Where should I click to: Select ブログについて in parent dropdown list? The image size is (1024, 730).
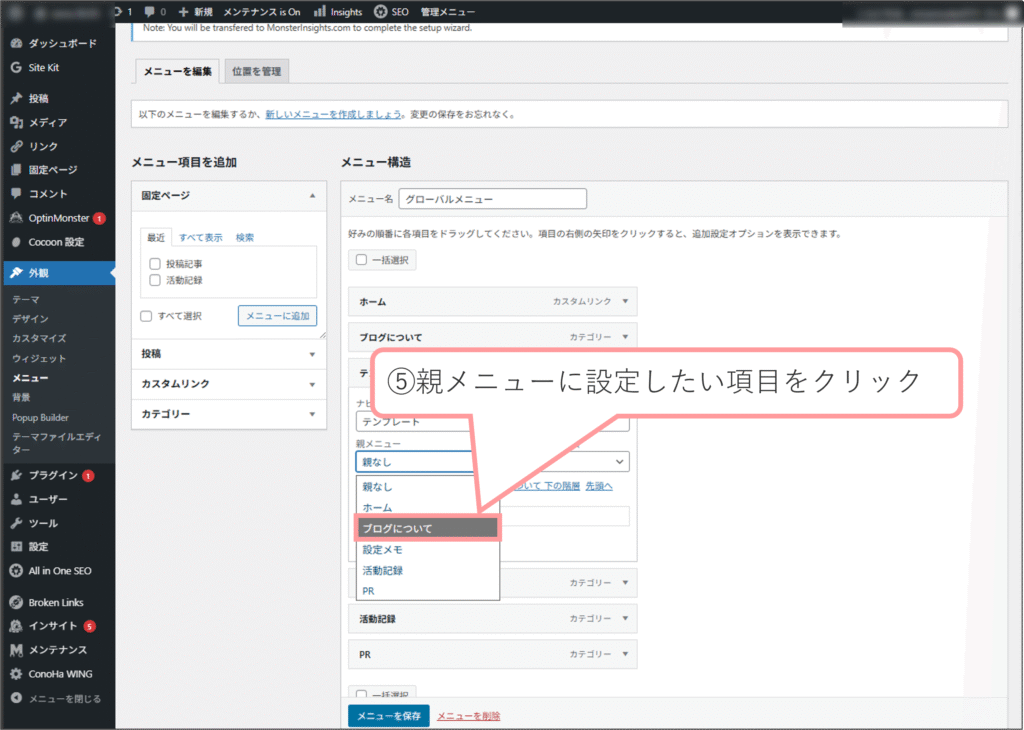427,528
